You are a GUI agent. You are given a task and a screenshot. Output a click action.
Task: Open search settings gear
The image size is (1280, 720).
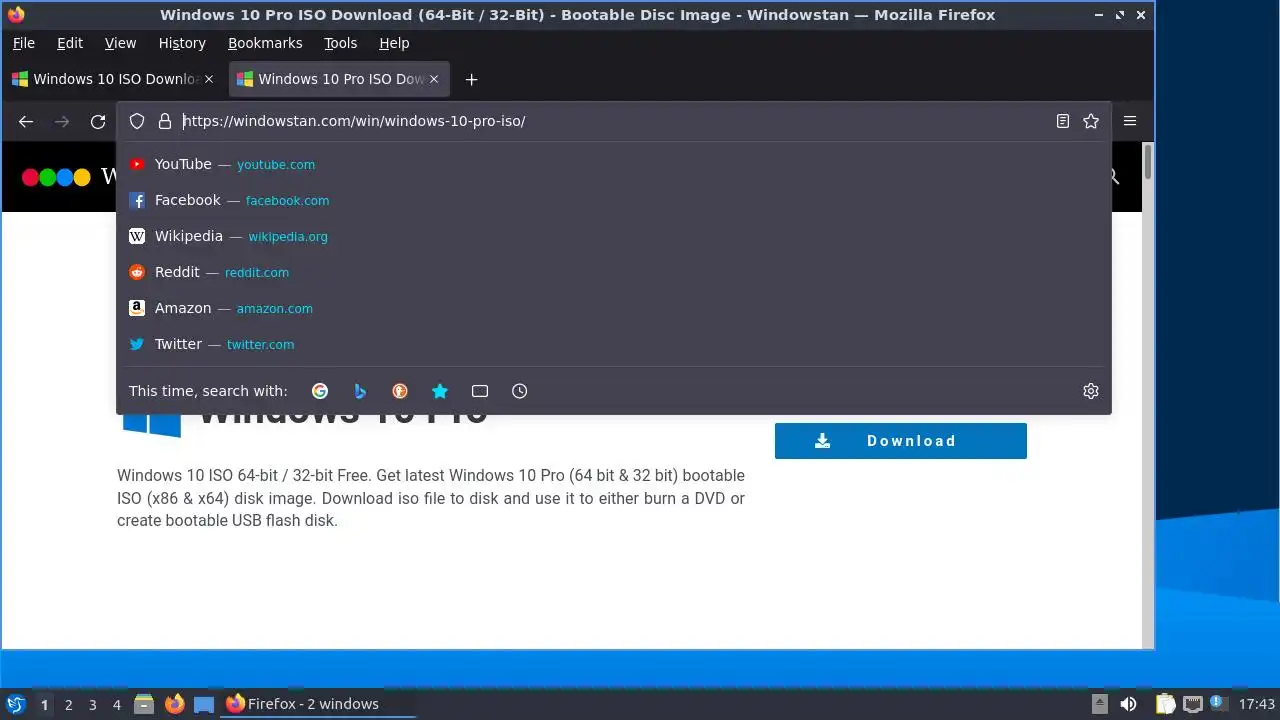(1091, 391)
